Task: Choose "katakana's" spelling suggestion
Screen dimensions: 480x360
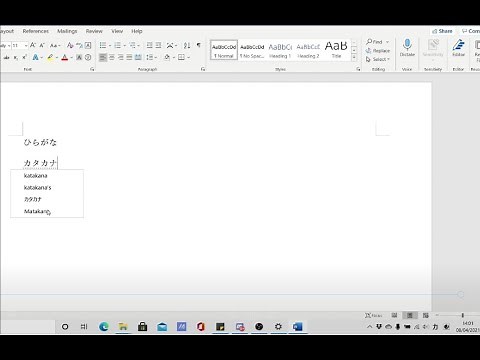Action: pyautogui.click(x=47, y=188)
